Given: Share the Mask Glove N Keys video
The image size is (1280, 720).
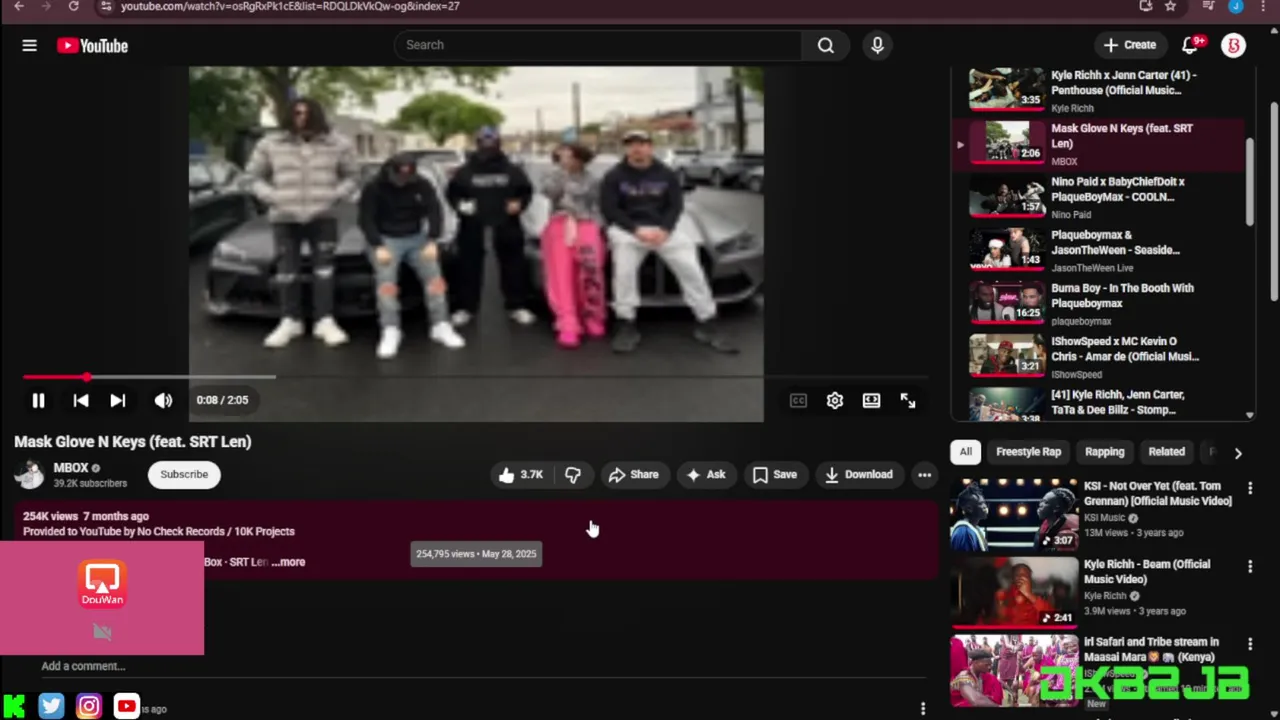Looking at the screenshot, I should [x=634, y=475].
